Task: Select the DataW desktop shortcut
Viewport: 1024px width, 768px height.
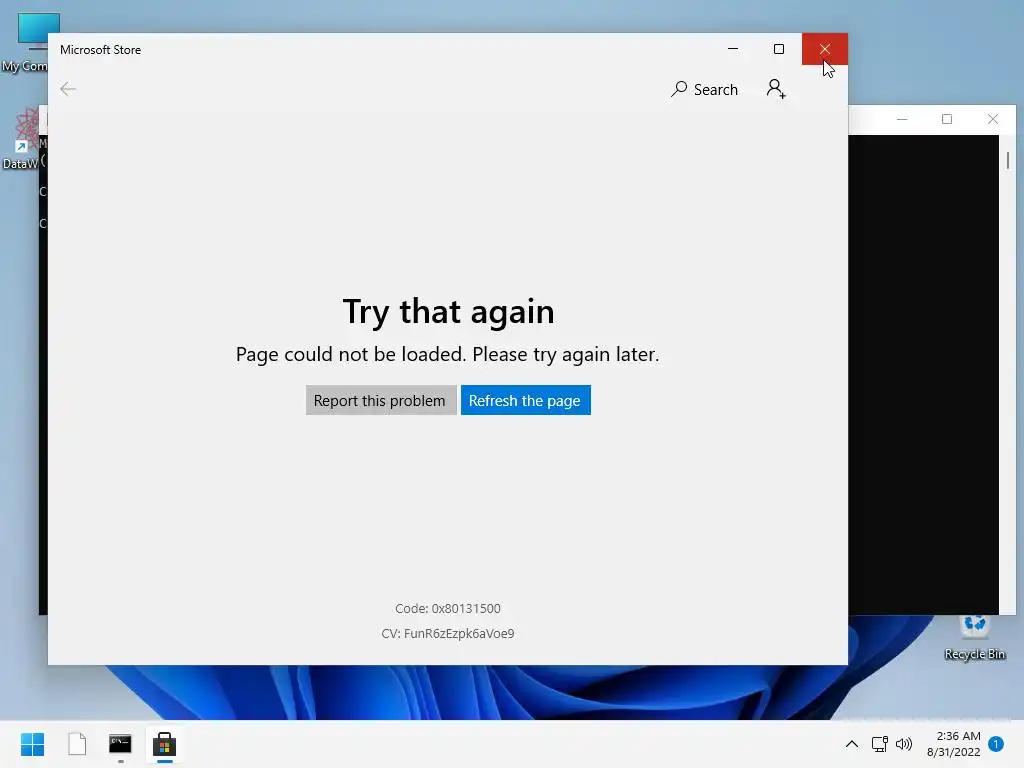Action: (21, 139)
